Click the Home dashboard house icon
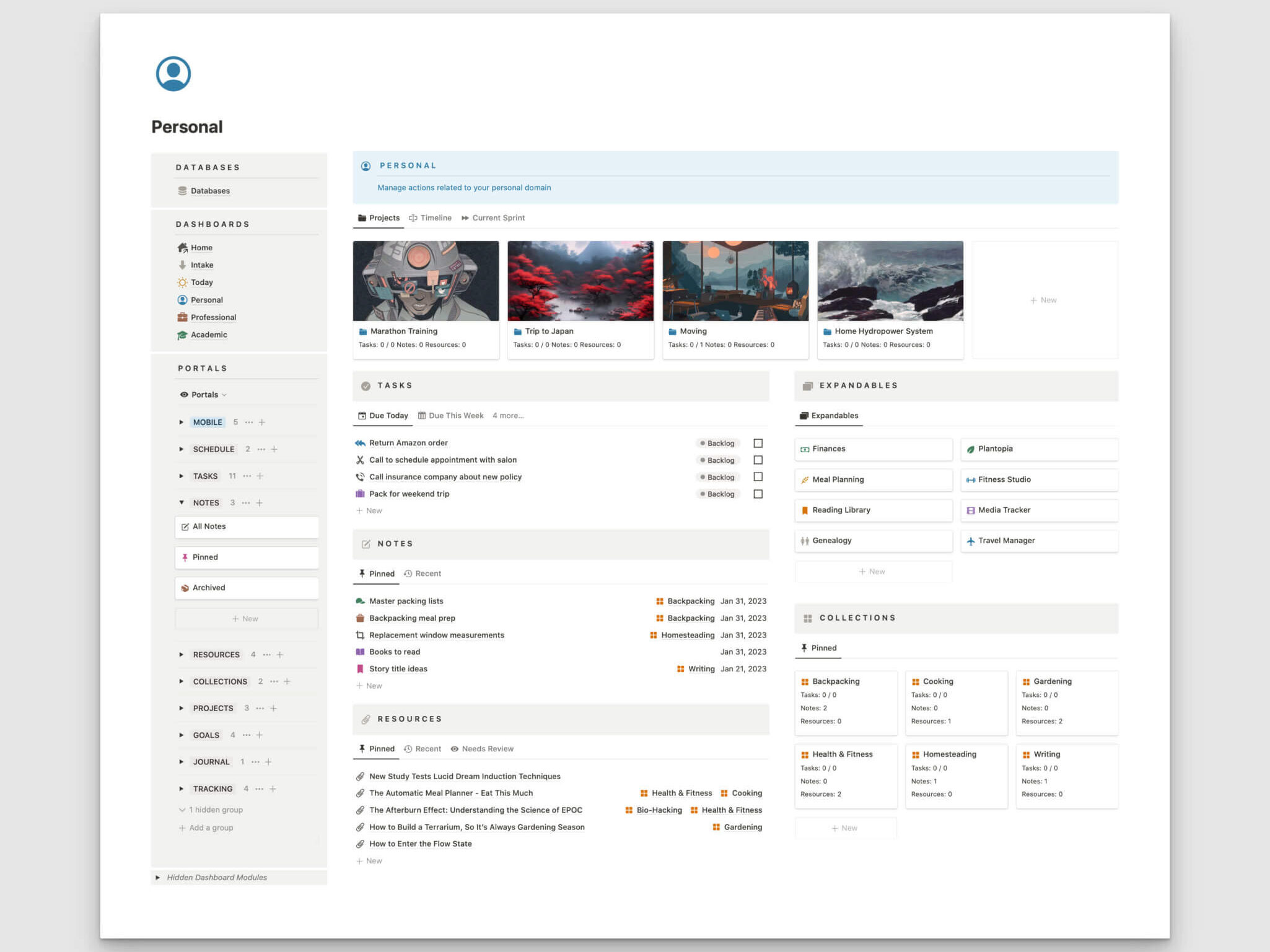1270x952 pixels. pyautogui.click(x=182, y=248)
